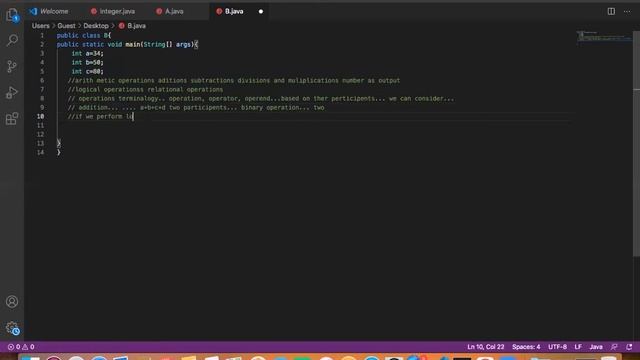The image size is (640, 360).
Task: Change language mode Java
Action: [596, 347]
